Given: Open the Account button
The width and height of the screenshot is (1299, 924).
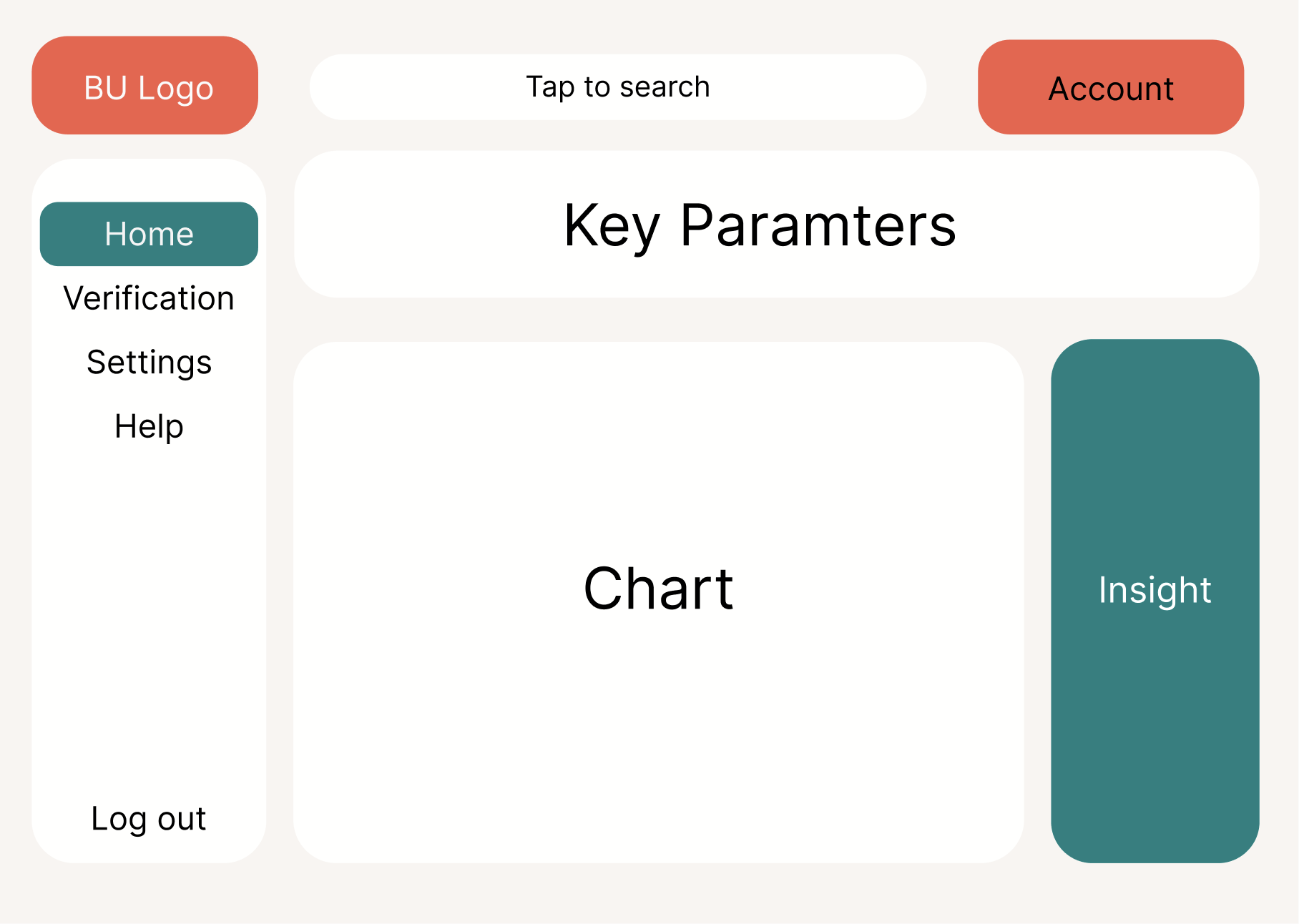Looking at the screenshot, I should [1111, 87].
